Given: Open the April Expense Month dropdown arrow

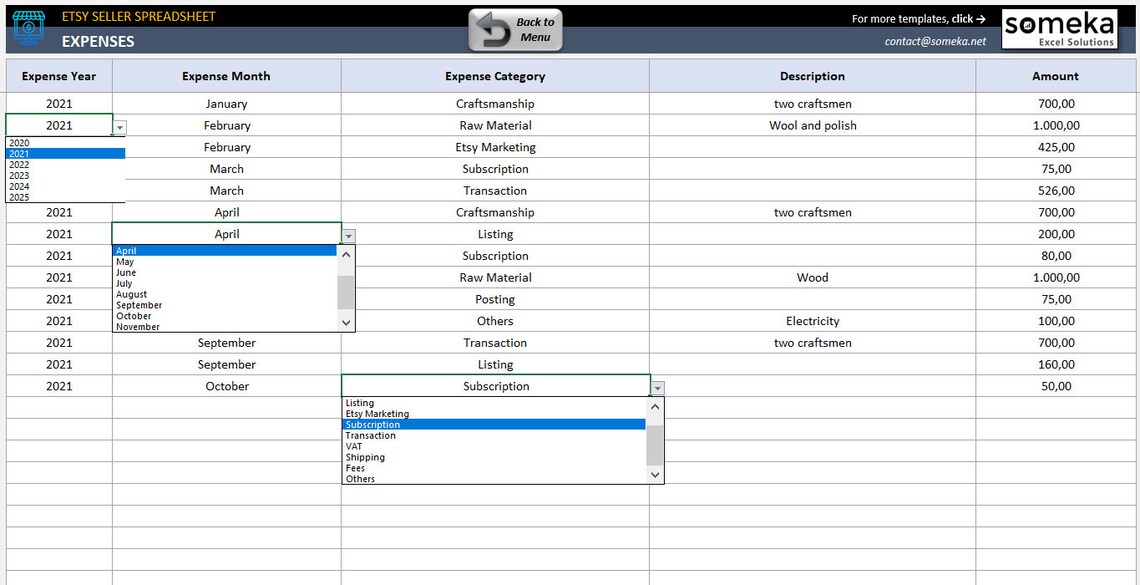Looking at the screenshot, I should coord(349,236).
